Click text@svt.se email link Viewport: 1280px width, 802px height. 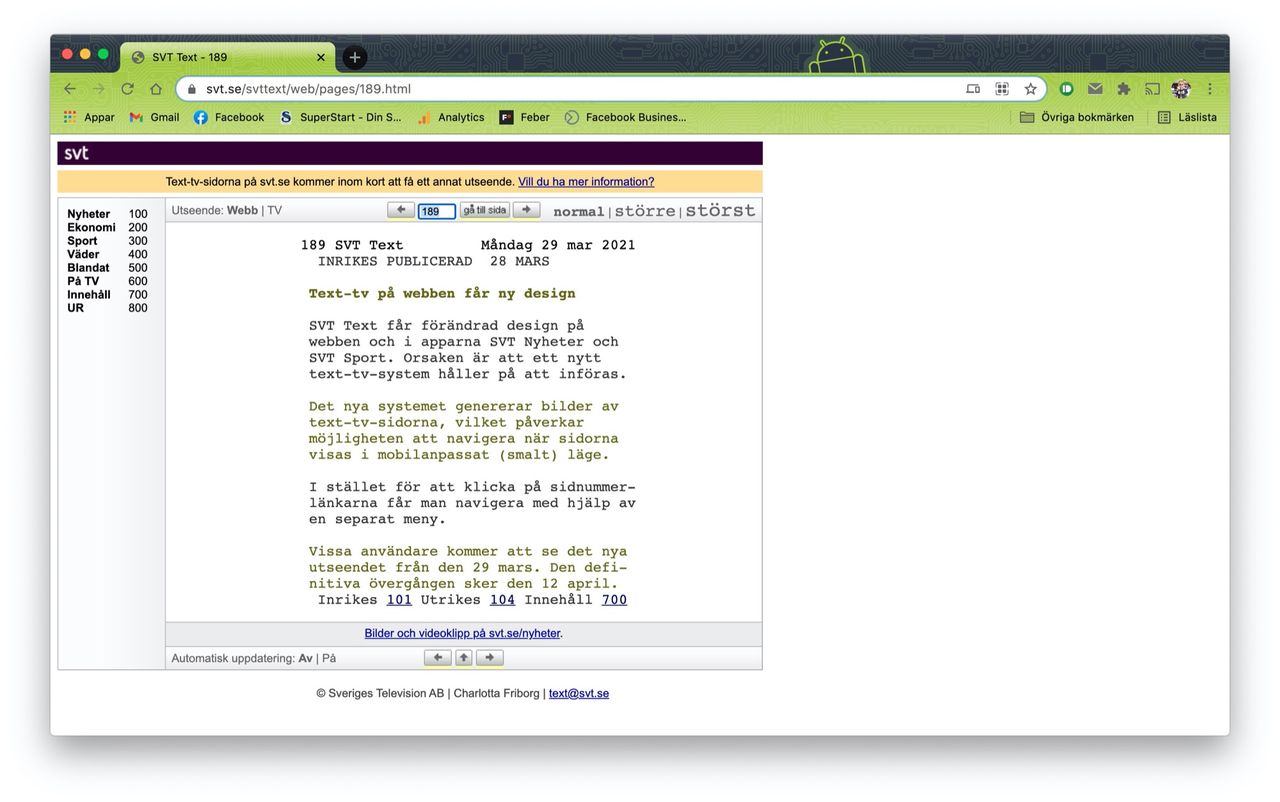coord(579,693)
